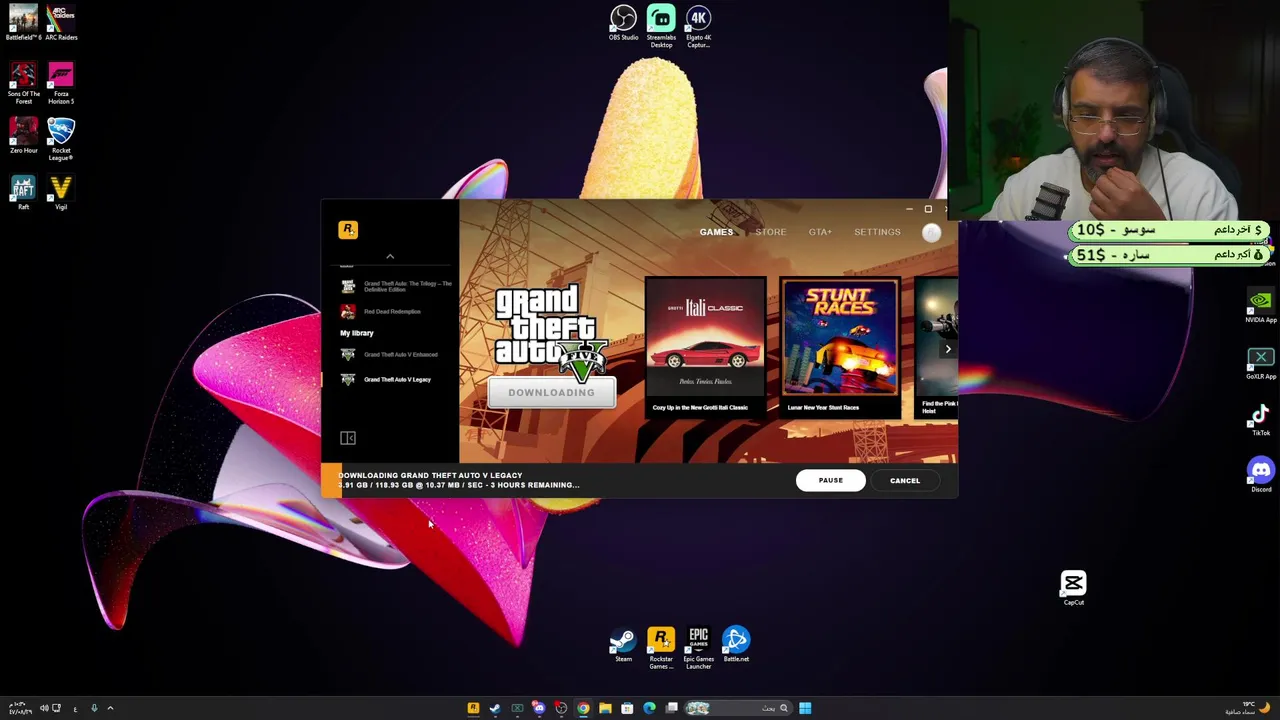Click the download status text line
The width and height of the screenshot is (1280, 720).
458,485
